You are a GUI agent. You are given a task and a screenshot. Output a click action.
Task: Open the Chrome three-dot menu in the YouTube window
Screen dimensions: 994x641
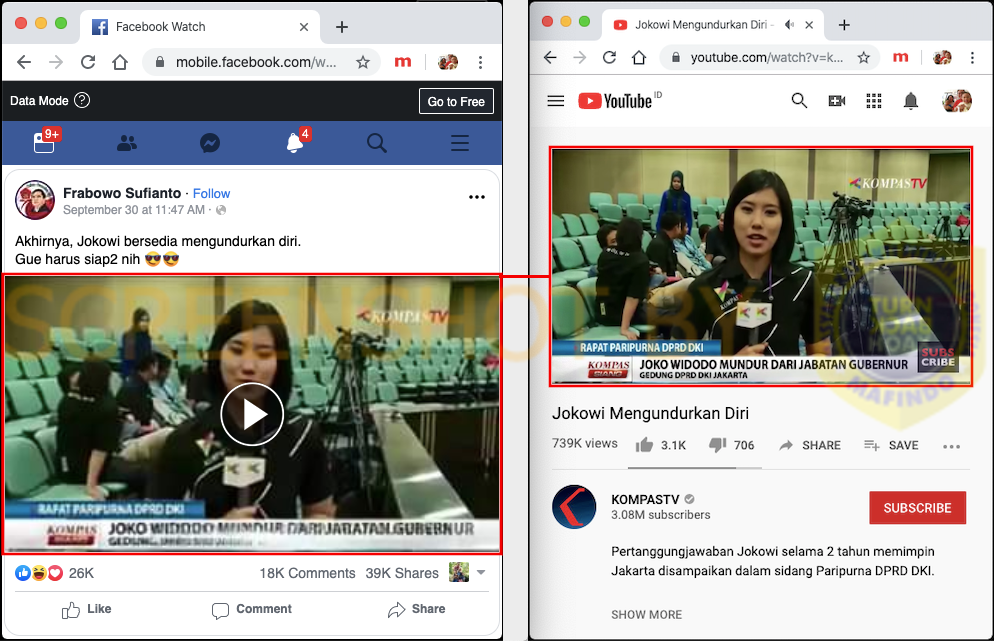(x=972, y=58)
